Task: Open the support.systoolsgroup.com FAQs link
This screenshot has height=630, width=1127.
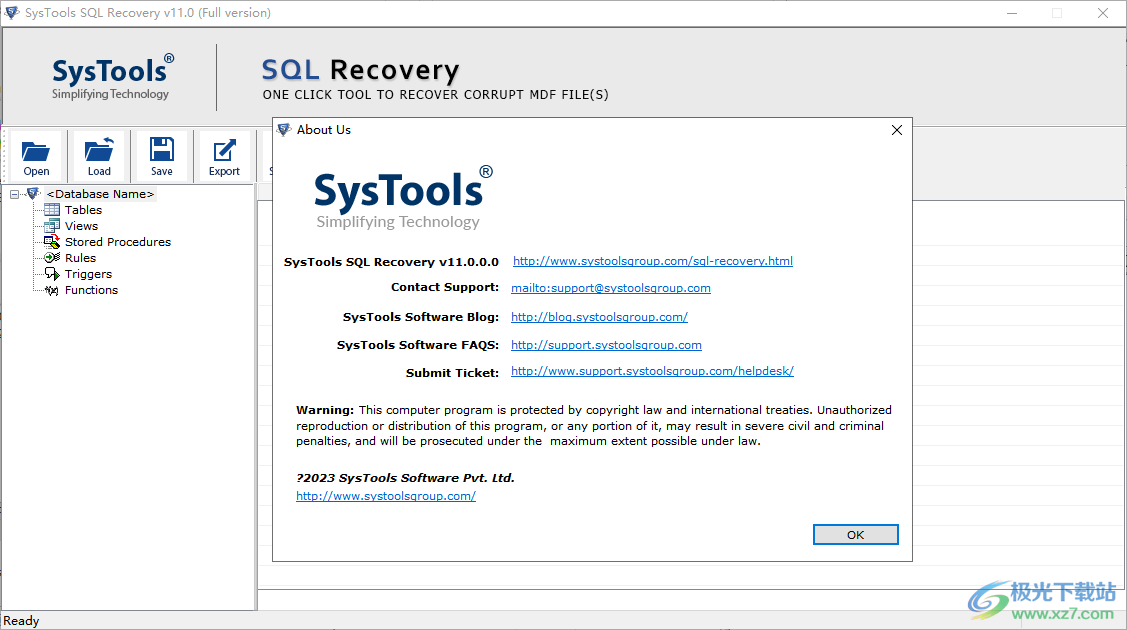Action: [x=606, y=345]
